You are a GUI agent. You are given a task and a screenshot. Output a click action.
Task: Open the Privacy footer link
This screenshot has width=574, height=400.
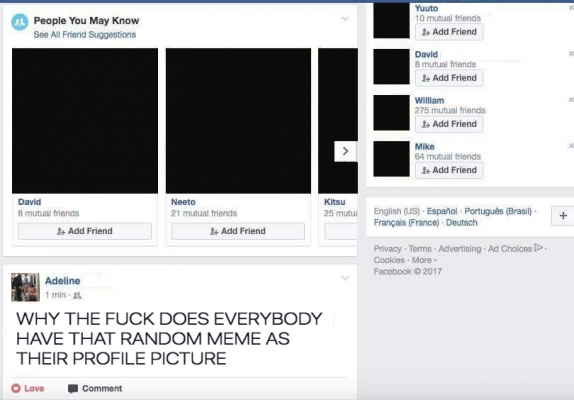[x=387, y=249]
